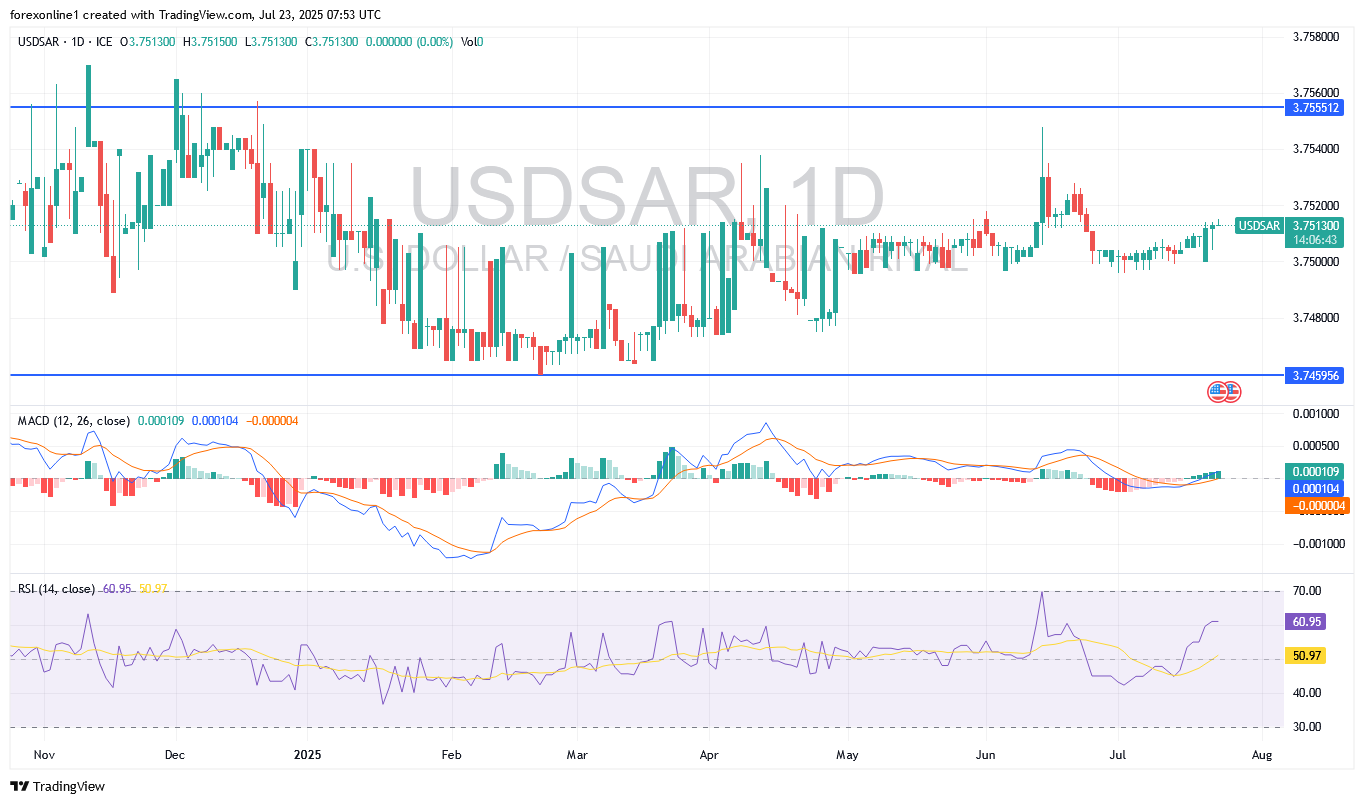Click the MACD signal value tag 0.000104
The image size is (1364, 804).
coord(1312,489)
